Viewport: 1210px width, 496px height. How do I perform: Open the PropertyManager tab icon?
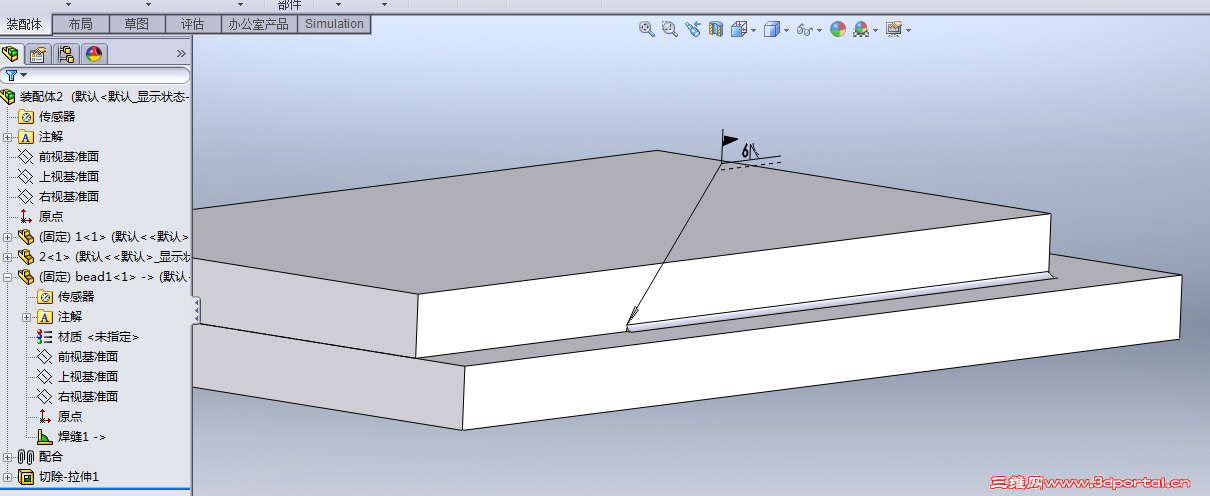pyautogui.click(x=37, y=54)
